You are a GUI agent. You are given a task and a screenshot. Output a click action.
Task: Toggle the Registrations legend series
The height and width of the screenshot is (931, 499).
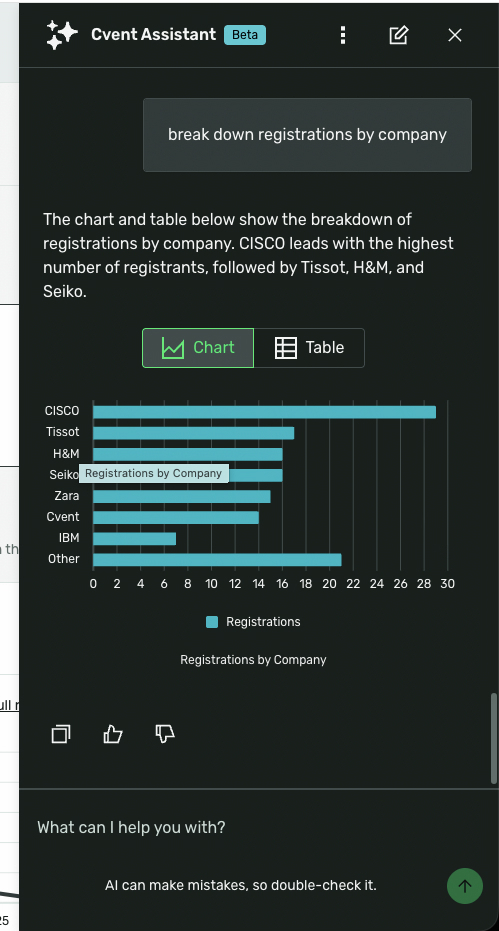click(253, 622)
